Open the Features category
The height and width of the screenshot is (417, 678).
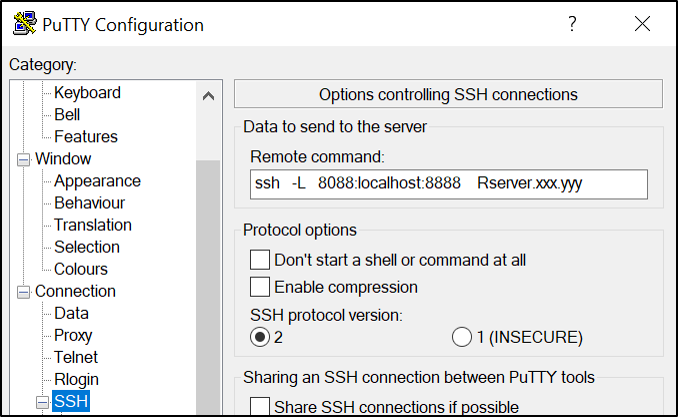pos(86,137)
